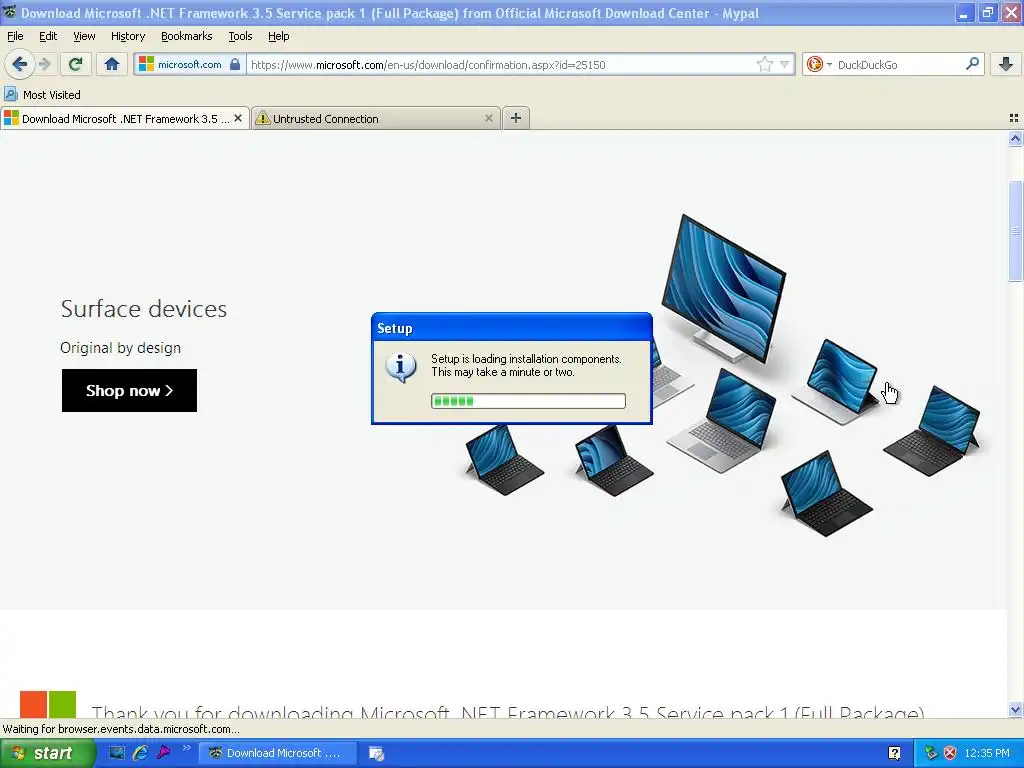The height and width of the screenshot is (768, 1024).
Task: Open the Edit menu
Action: click(48, 36)
